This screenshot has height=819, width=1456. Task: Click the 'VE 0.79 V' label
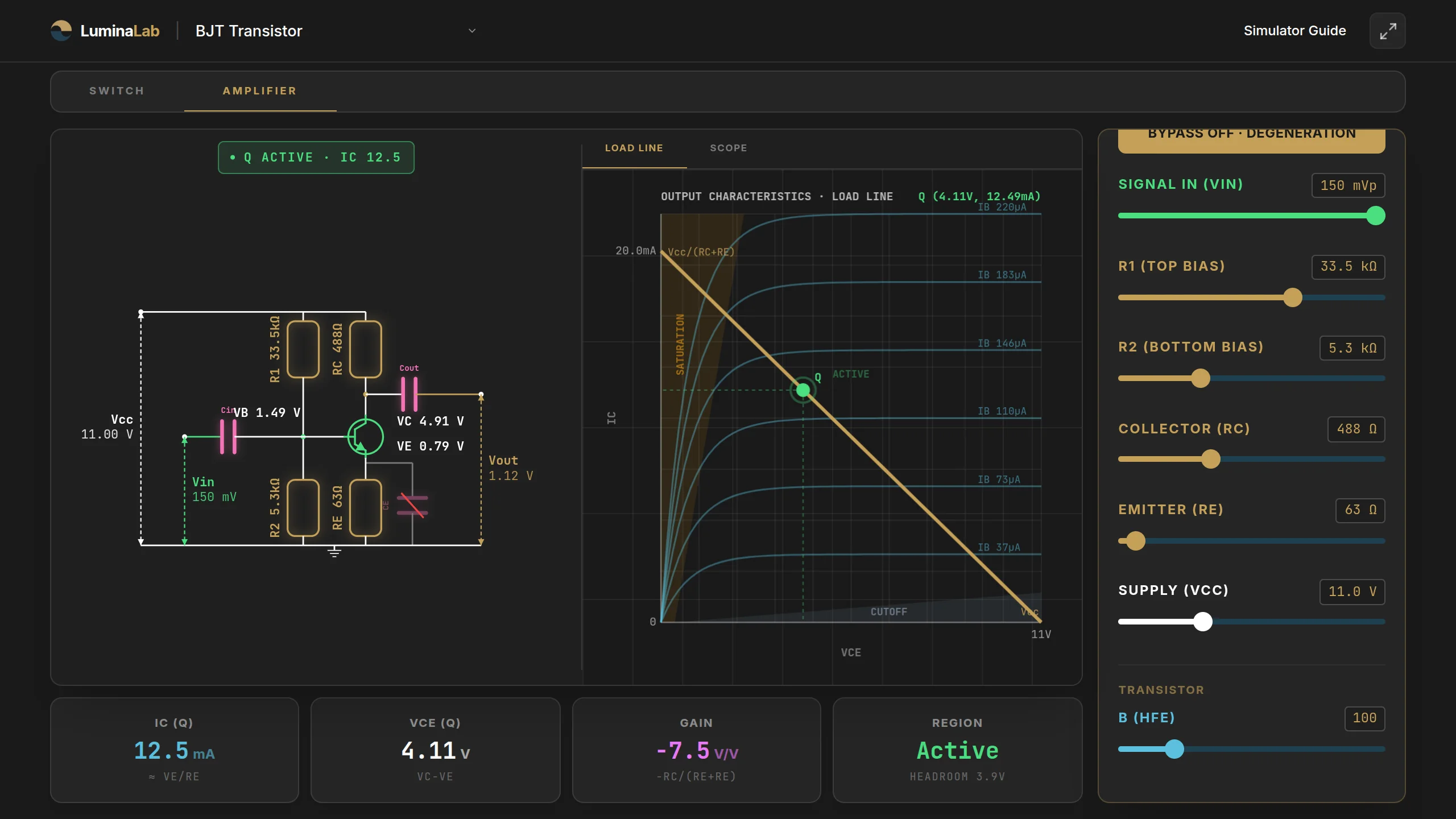point(431,446)
